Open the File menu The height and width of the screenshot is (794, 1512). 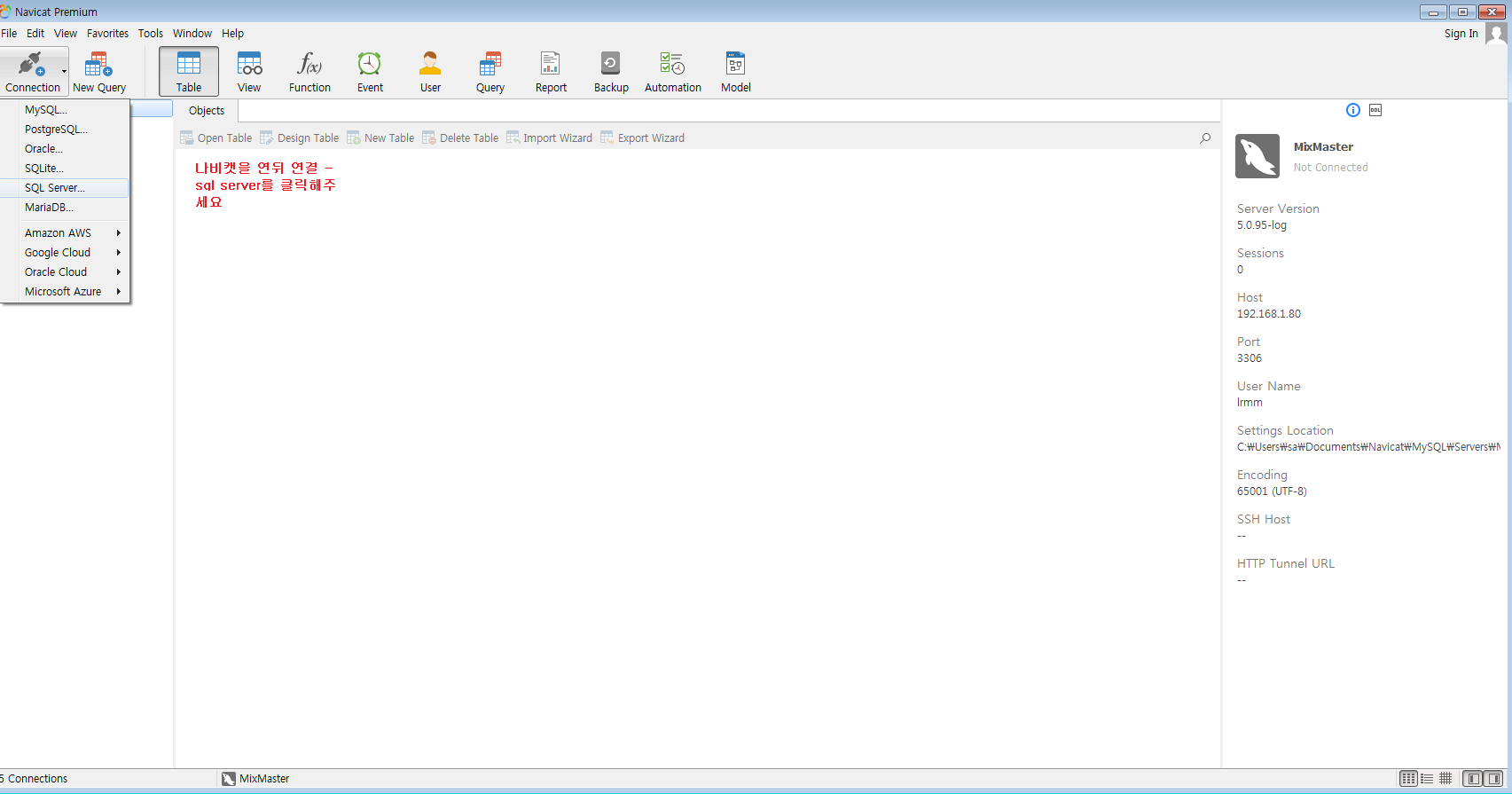[9, 34]
